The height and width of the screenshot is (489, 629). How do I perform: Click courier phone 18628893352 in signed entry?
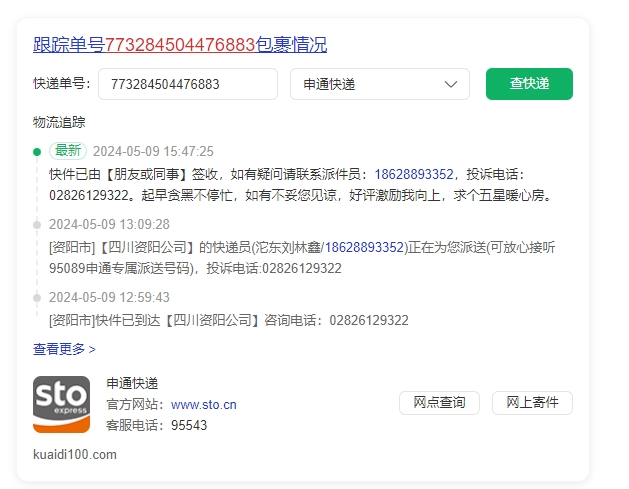(x=414, y=174)
